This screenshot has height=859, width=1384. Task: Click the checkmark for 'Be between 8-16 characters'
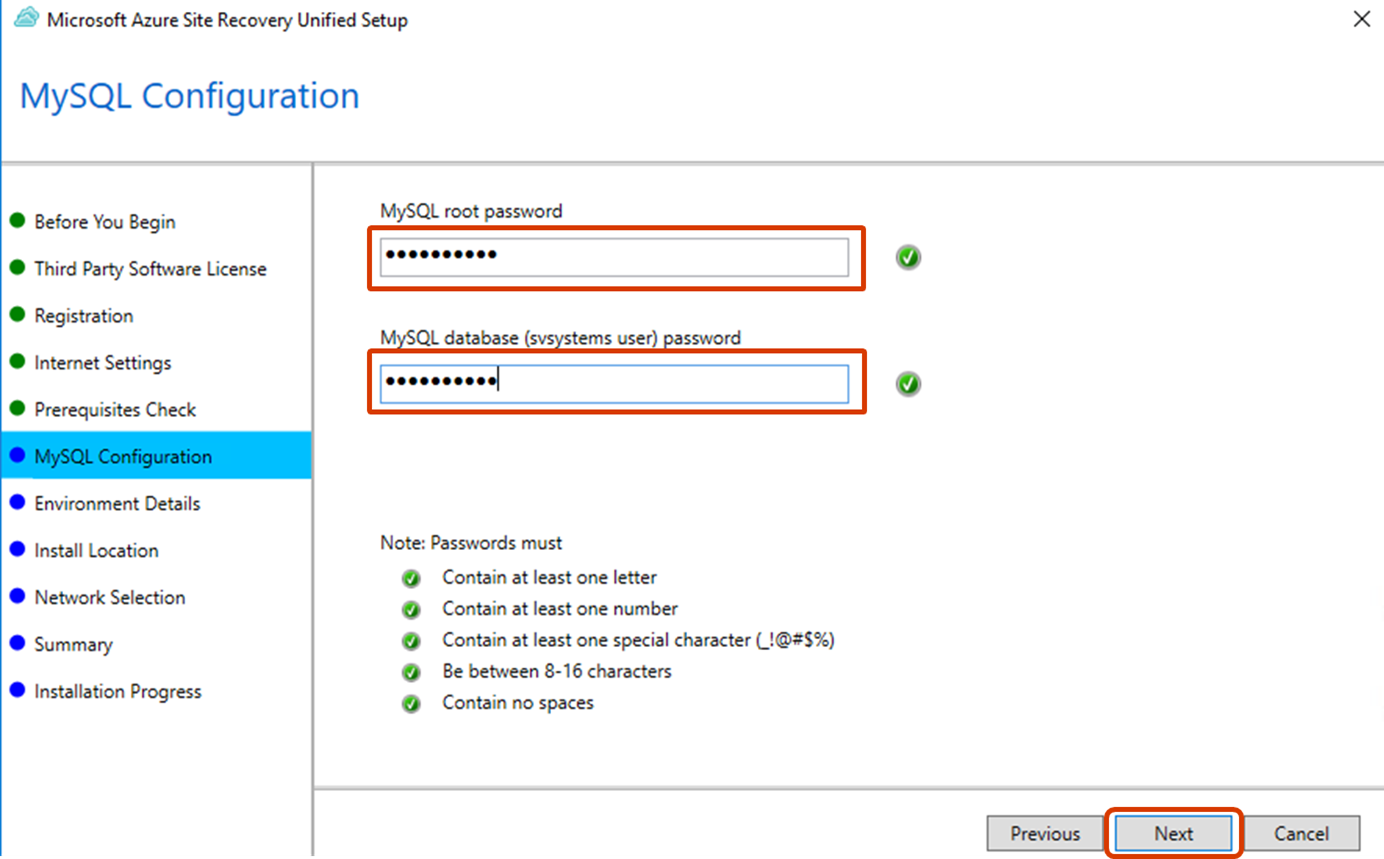411,672
